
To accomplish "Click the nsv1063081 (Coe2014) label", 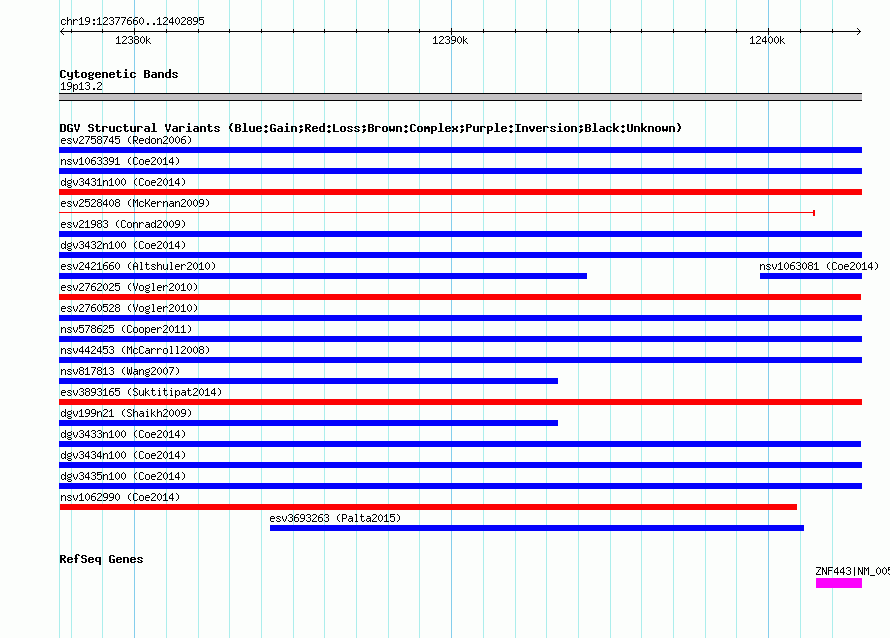I will 819,266.
